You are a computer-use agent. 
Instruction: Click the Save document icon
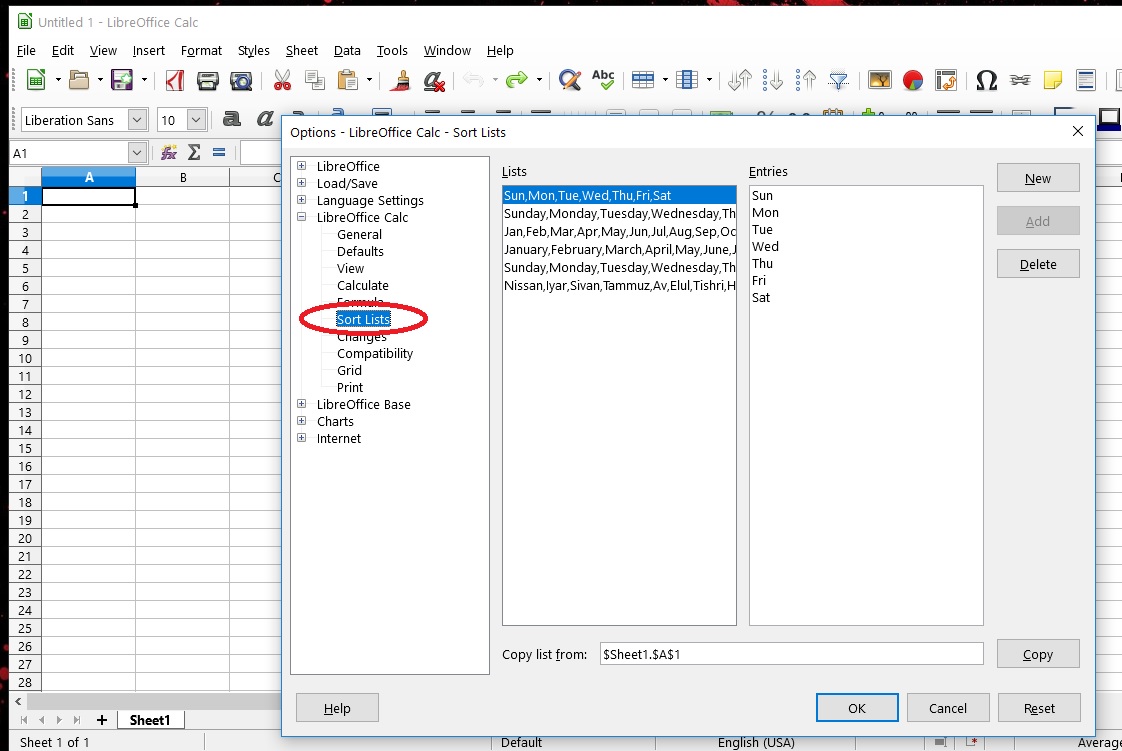(122, 80)
